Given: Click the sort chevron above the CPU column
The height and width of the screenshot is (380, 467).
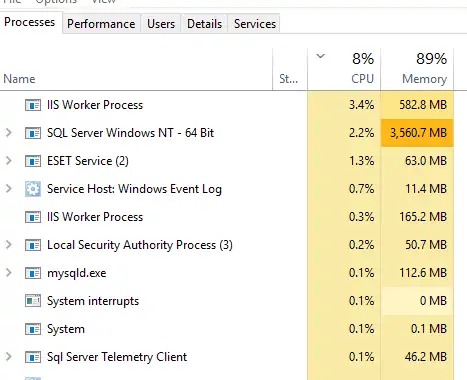Looking at the screenshot, I should coord(320,56).
